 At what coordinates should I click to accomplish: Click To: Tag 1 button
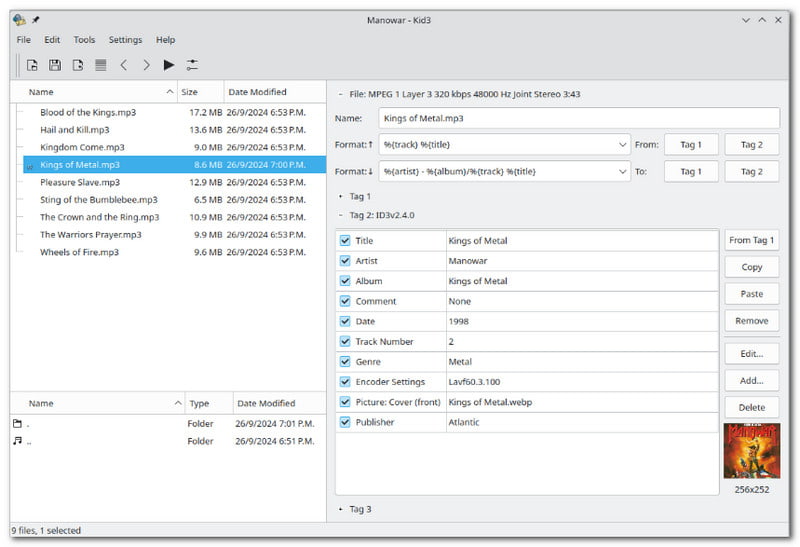click(691, 171)
